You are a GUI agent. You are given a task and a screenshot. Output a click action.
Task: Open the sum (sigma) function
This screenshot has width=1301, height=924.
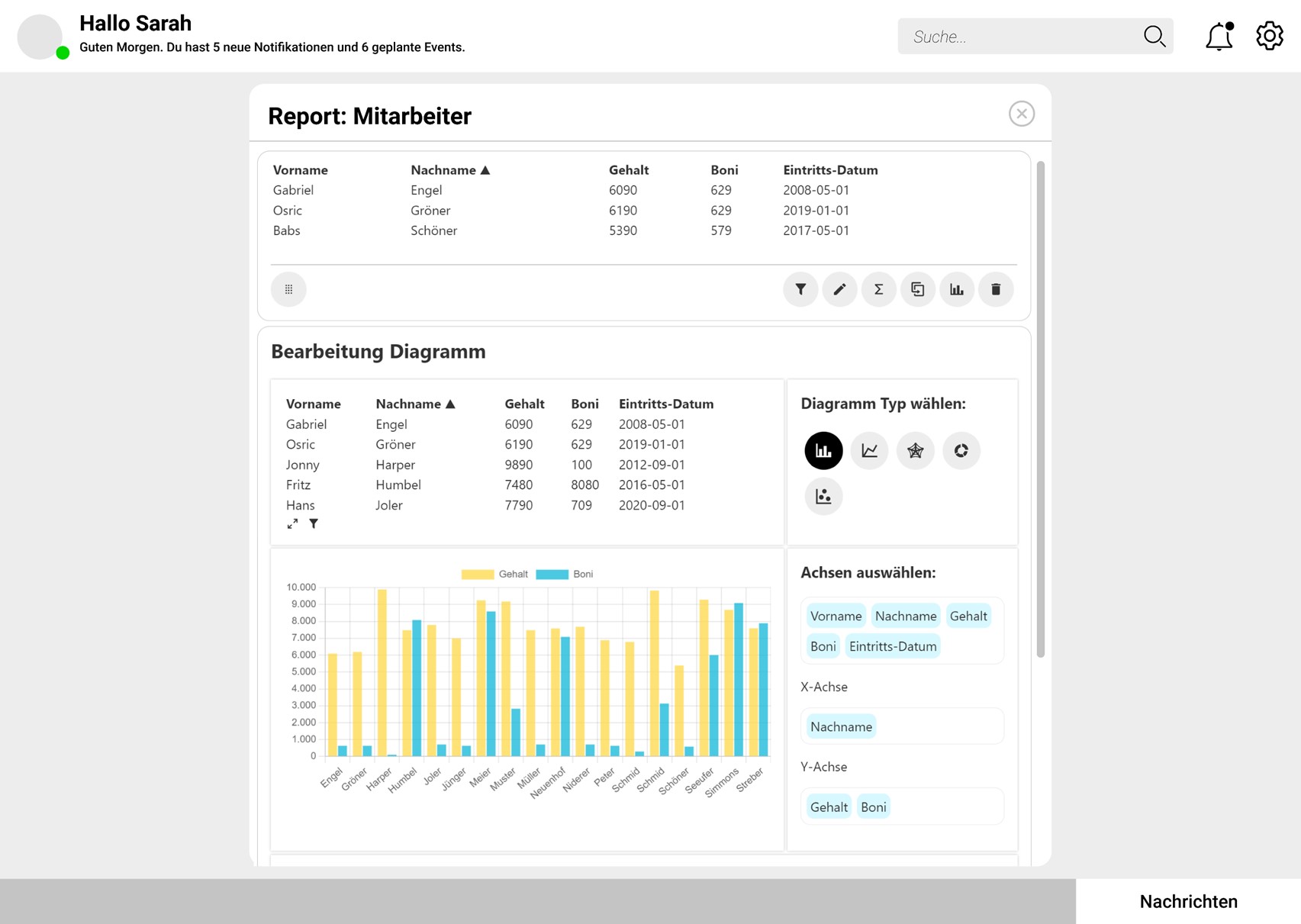(x=879, y=289)
